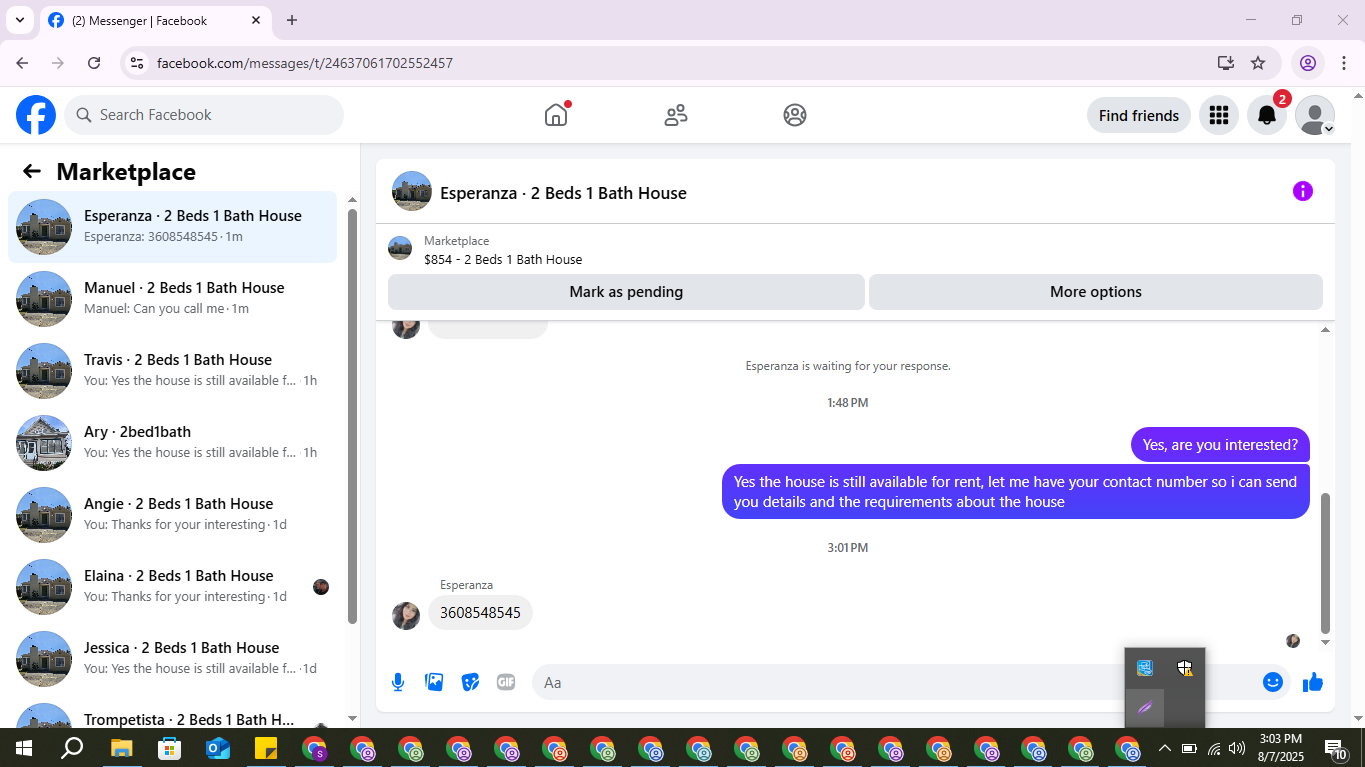Bookmark this page with the star icon
1365x767 pixels.
click(x=1258, y=63)
